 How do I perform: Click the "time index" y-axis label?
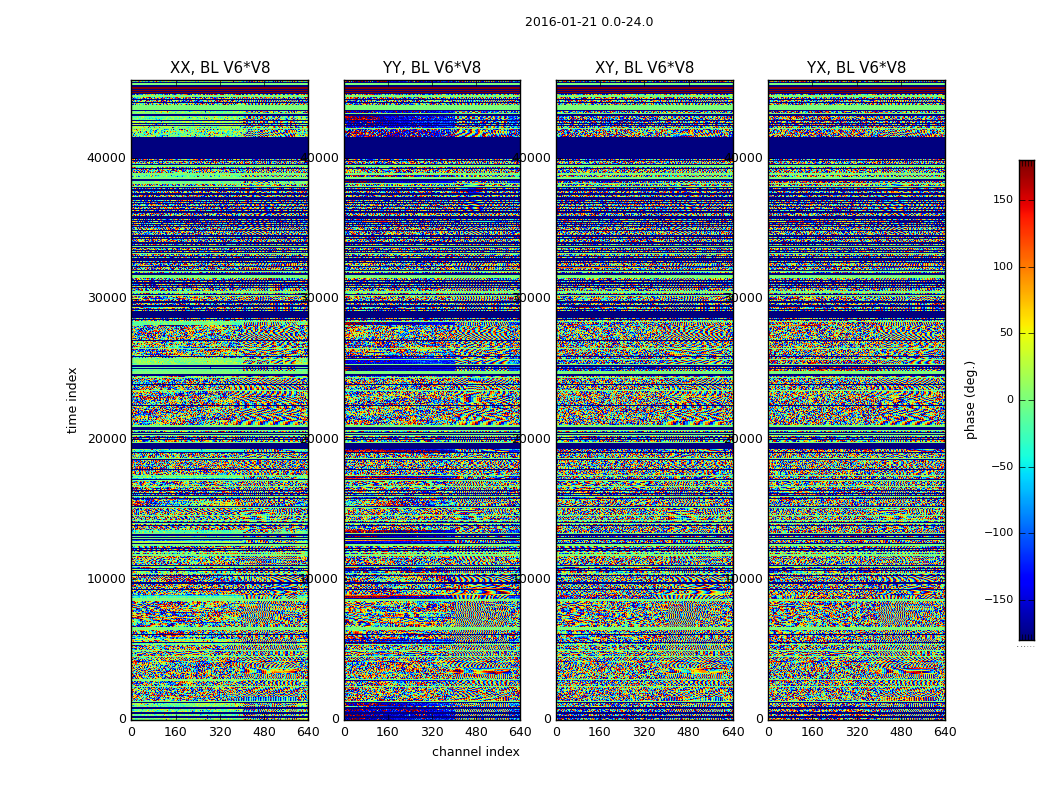pyautogui.click(x=72, y=400)
